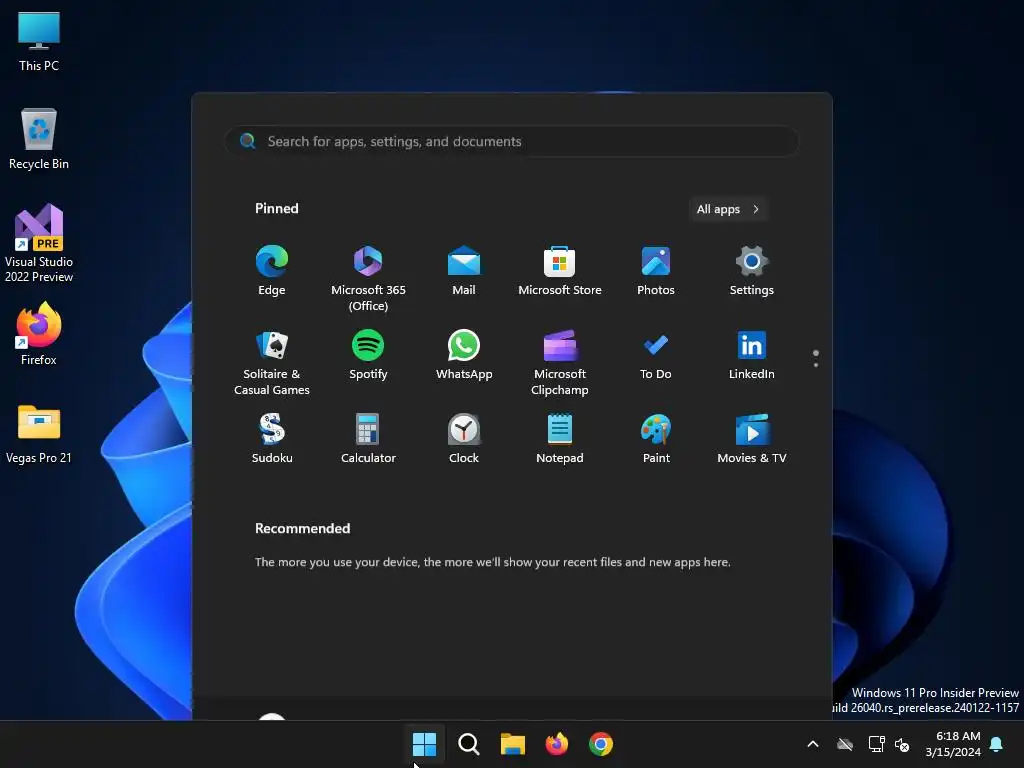The height and width of the screenshot is (768, 1024).
Task: Open Edge from pinned apps
Action: [x=272, y=271]
